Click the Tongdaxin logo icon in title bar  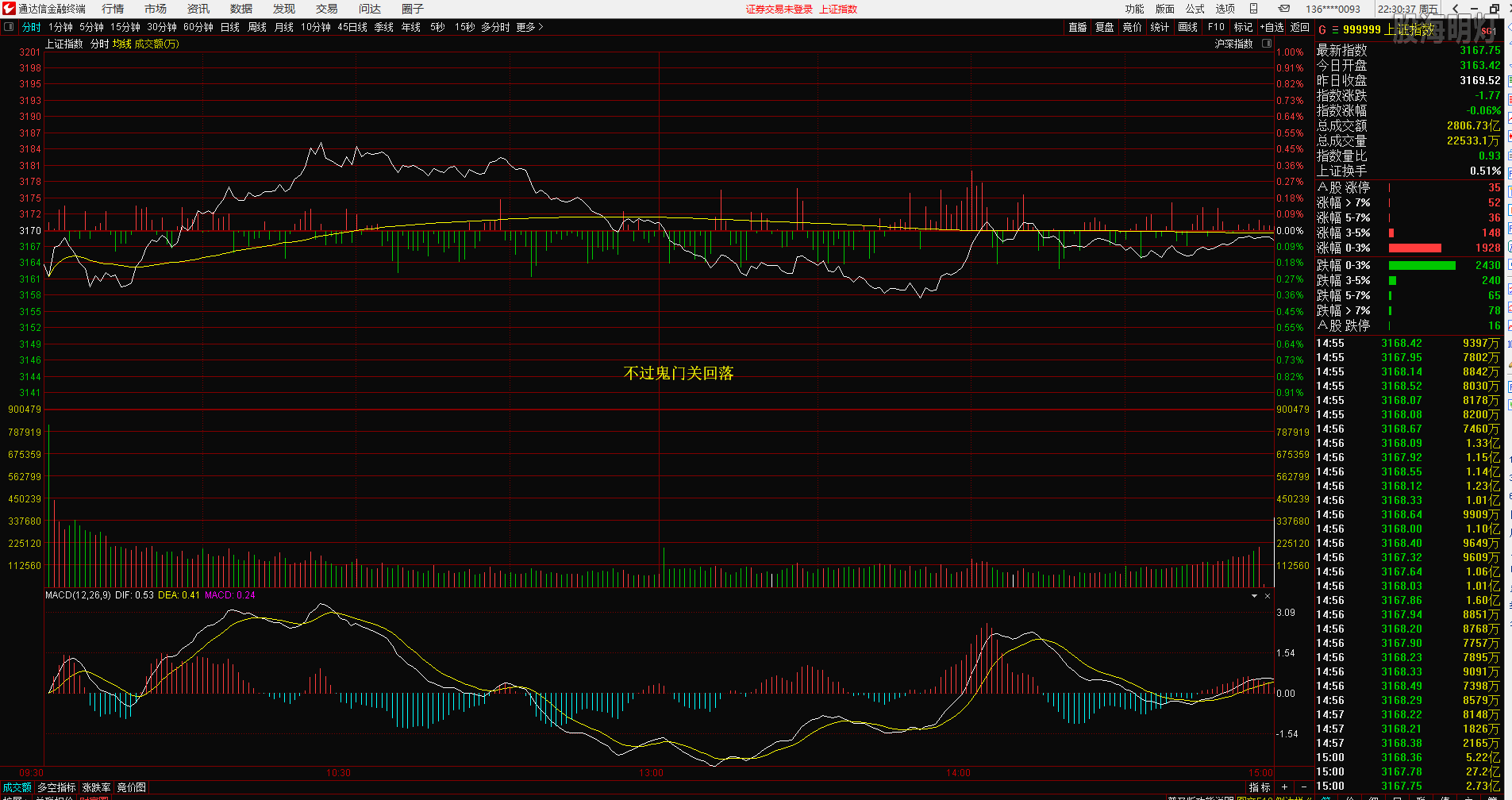9,9
